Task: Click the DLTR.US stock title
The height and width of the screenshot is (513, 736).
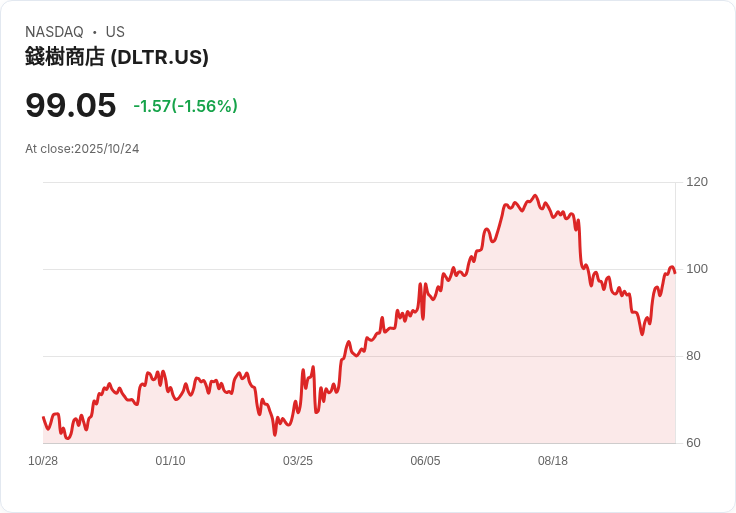Action: (x=117, y=57)
